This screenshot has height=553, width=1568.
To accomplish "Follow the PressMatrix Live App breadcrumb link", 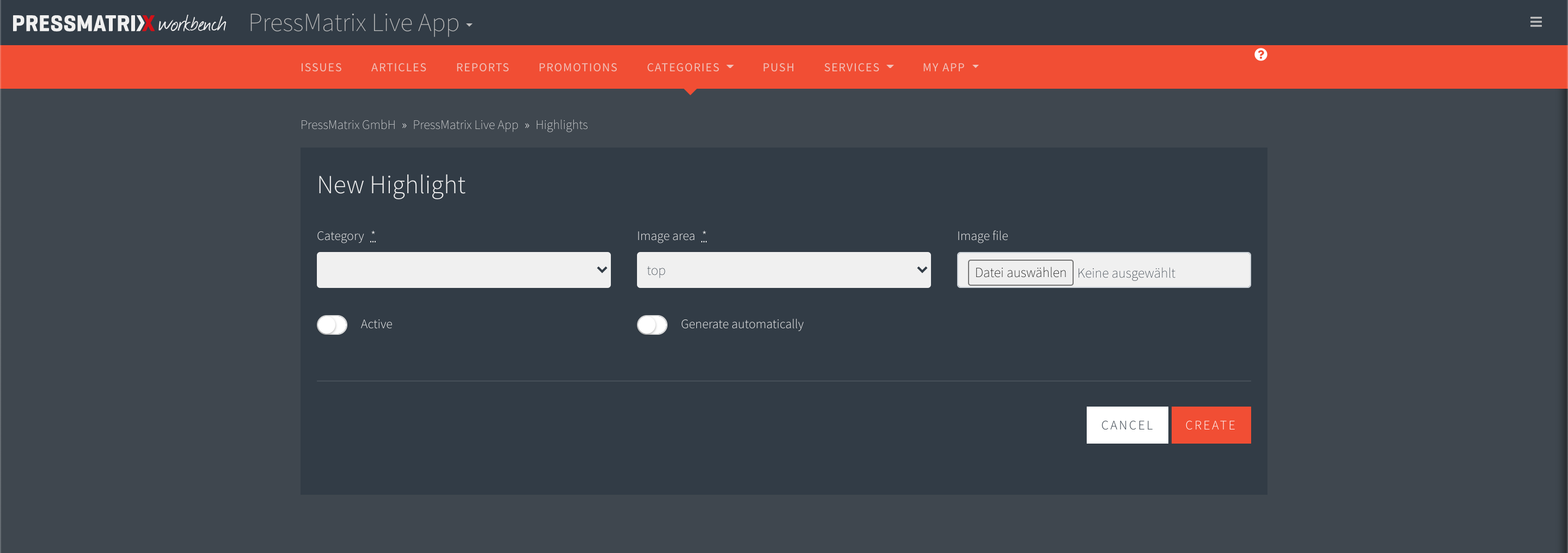I will pos(465,125).
